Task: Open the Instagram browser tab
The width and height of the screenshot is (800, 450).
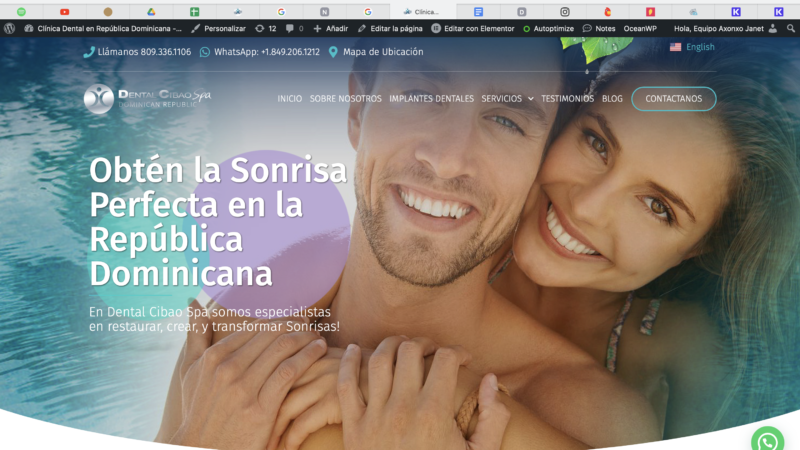Action: point(565,11)
